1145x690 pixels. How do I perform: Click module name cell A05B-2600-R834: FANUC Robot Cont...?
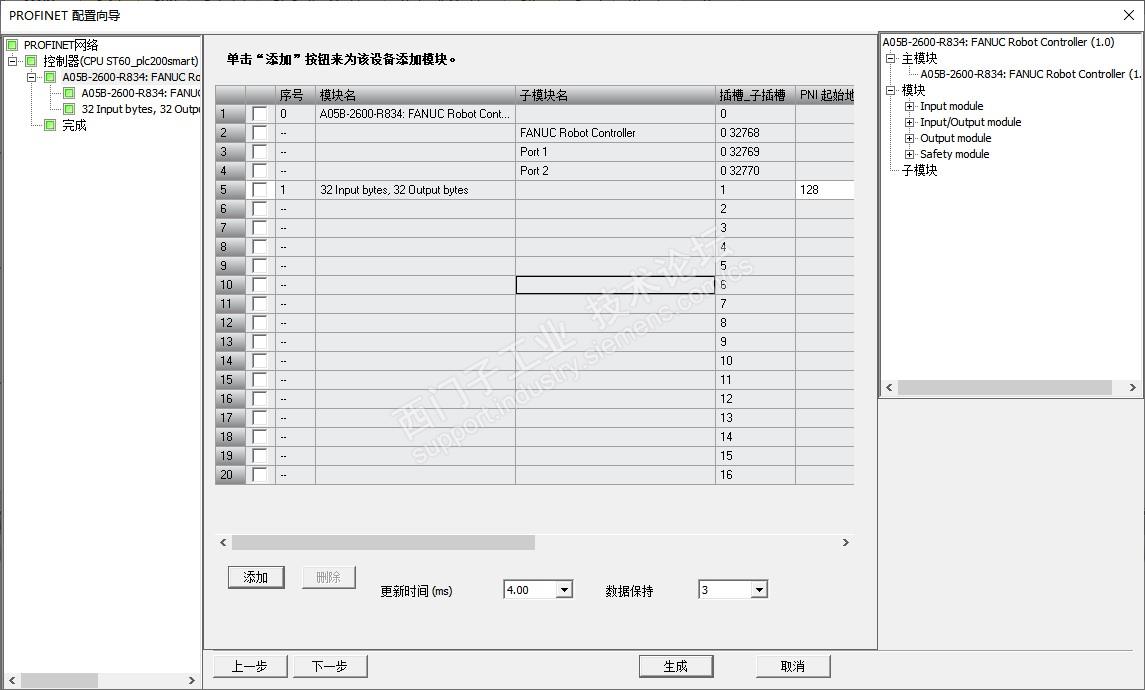[x=415, y=114]
